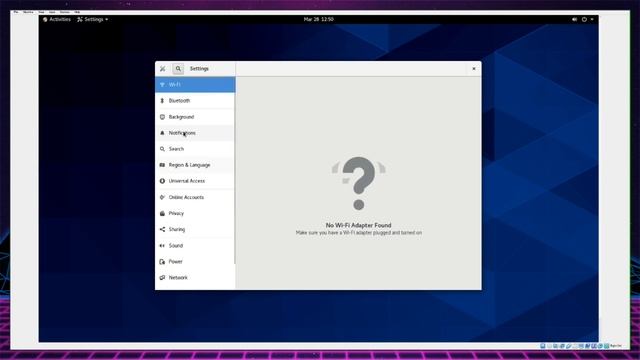Open the Wi-Fi settings panel
Image resolution: width=640 pixels, height=360 pixels.
(195, 84)
